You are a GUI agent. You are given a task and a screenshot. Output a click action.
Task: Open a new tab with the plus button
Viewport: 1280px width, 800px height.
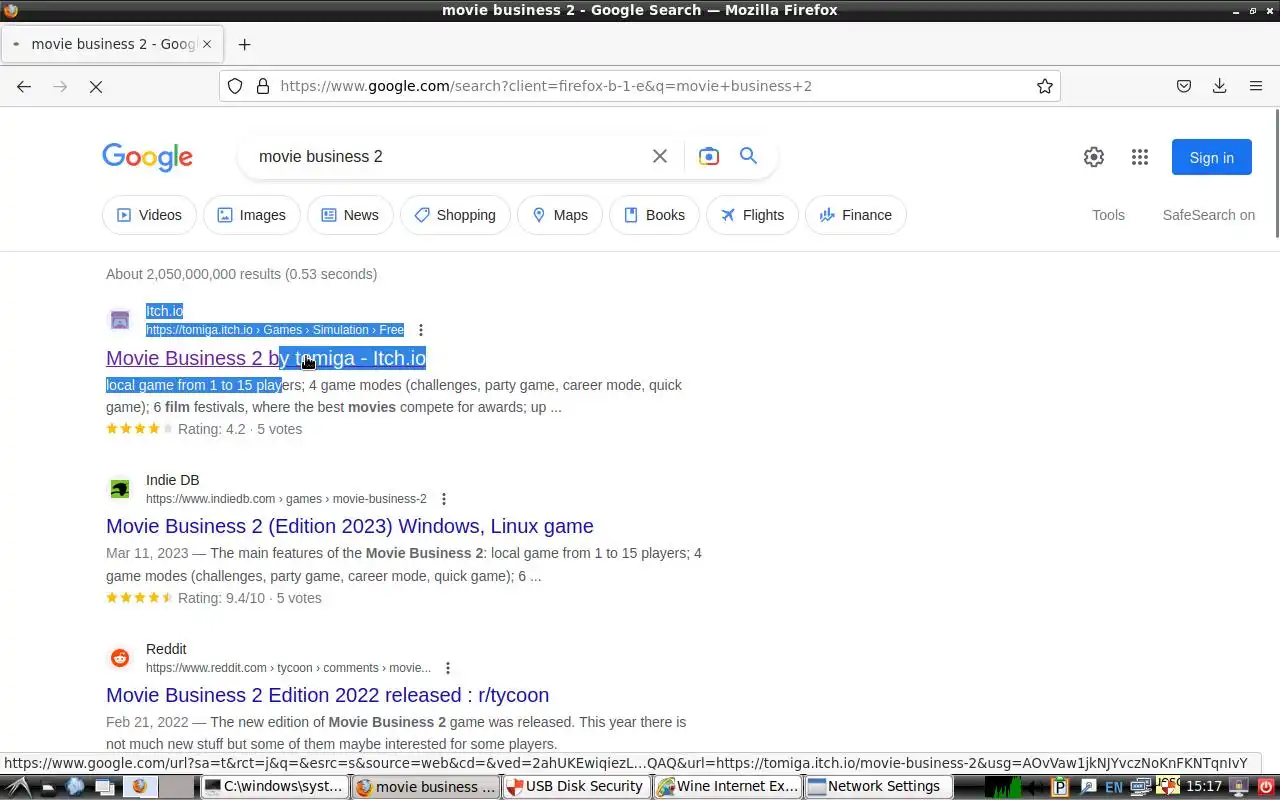coord(244,44)
